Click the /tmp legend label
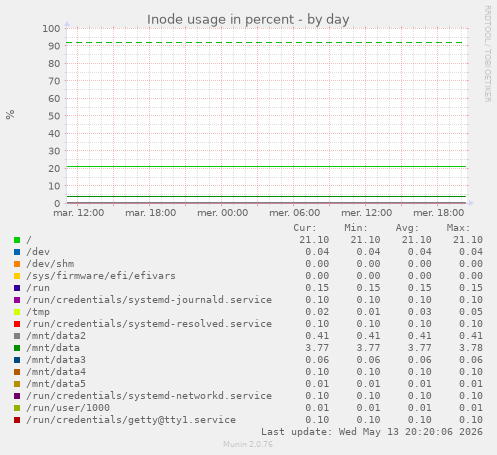This screenshot has width=497, height=455. coord(38,312)
